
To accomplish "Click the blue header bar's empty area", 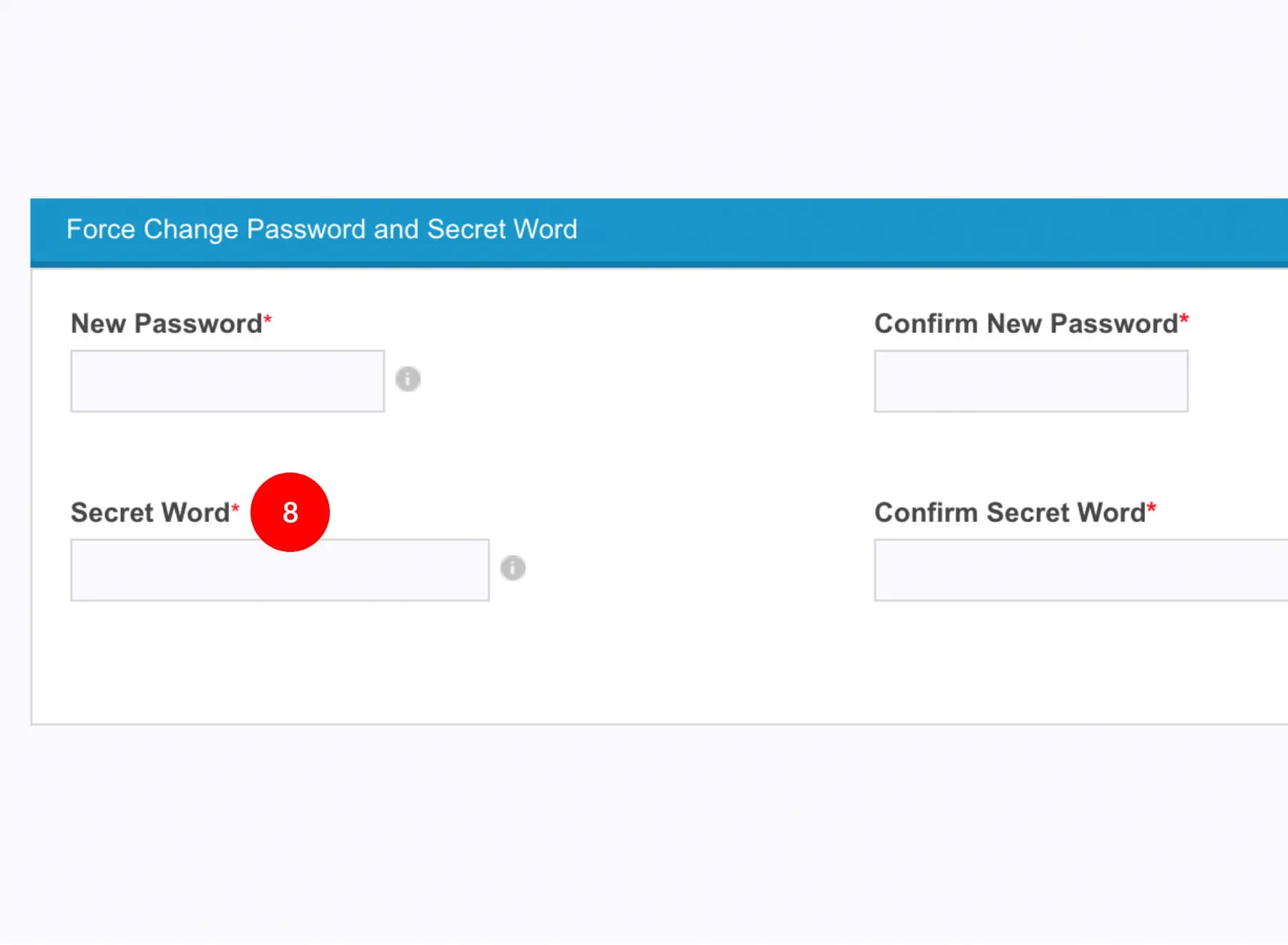I will tap(930, 231).
